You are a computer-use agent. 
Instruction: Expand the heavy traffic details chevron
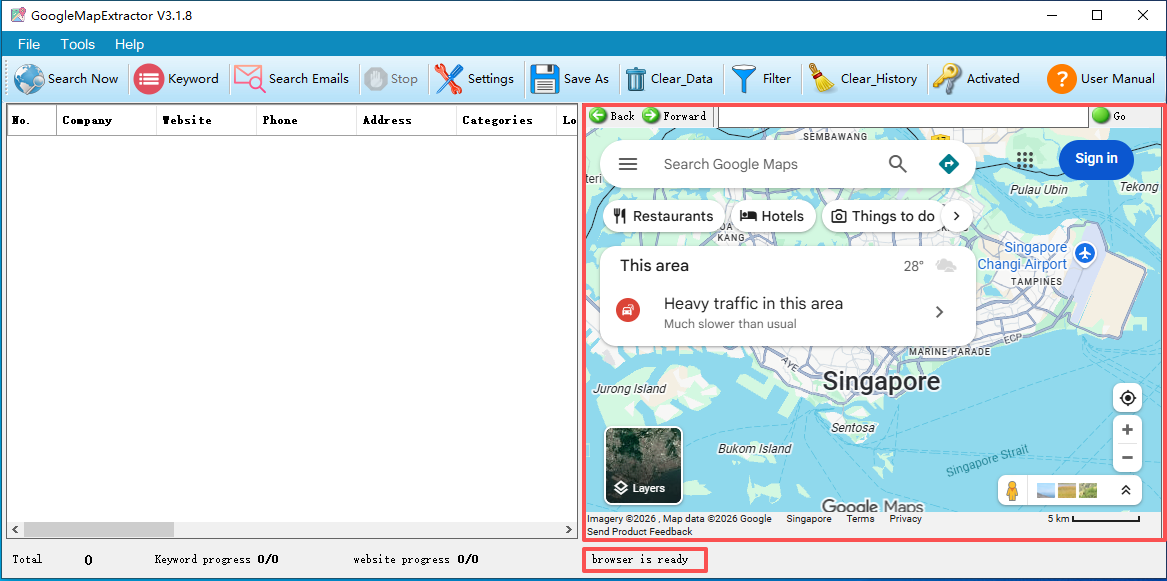coord(939,312)
